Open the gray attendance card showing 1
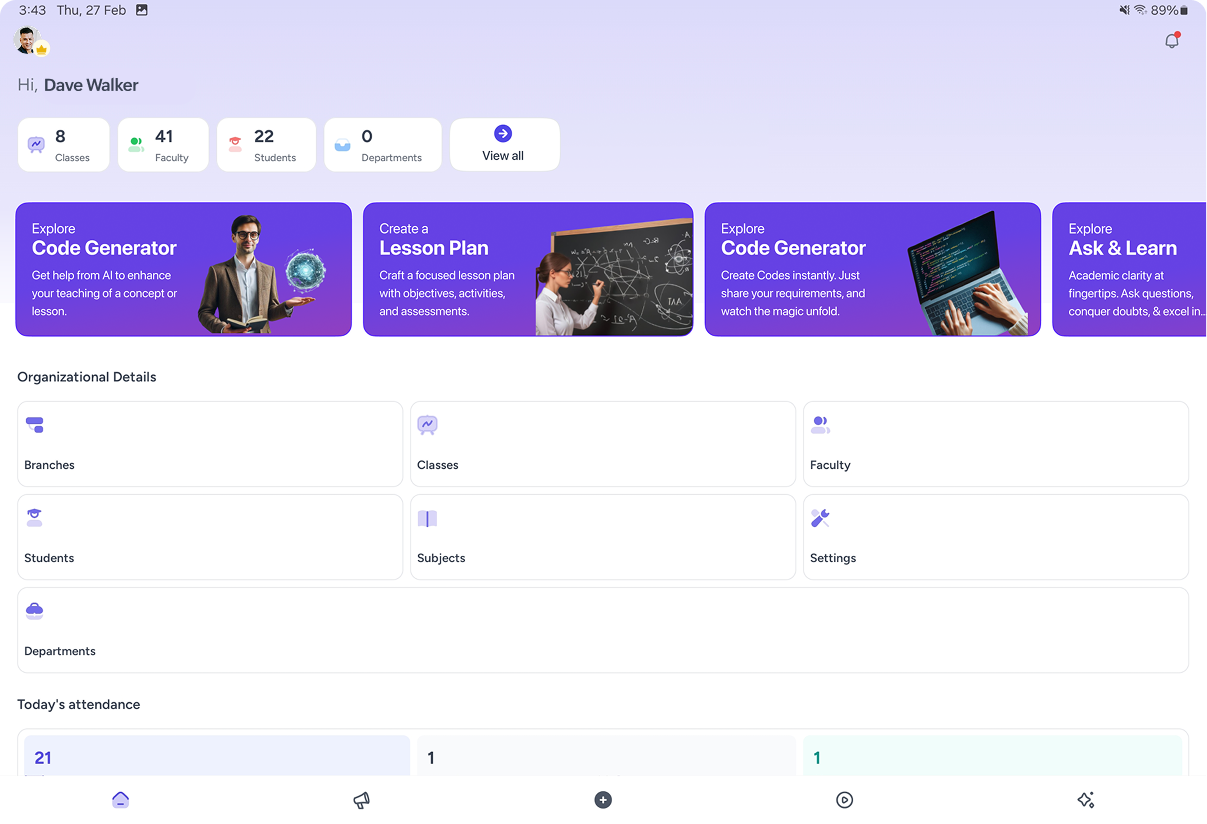The height and width of the screenshot is (824, 1207). 606,756
